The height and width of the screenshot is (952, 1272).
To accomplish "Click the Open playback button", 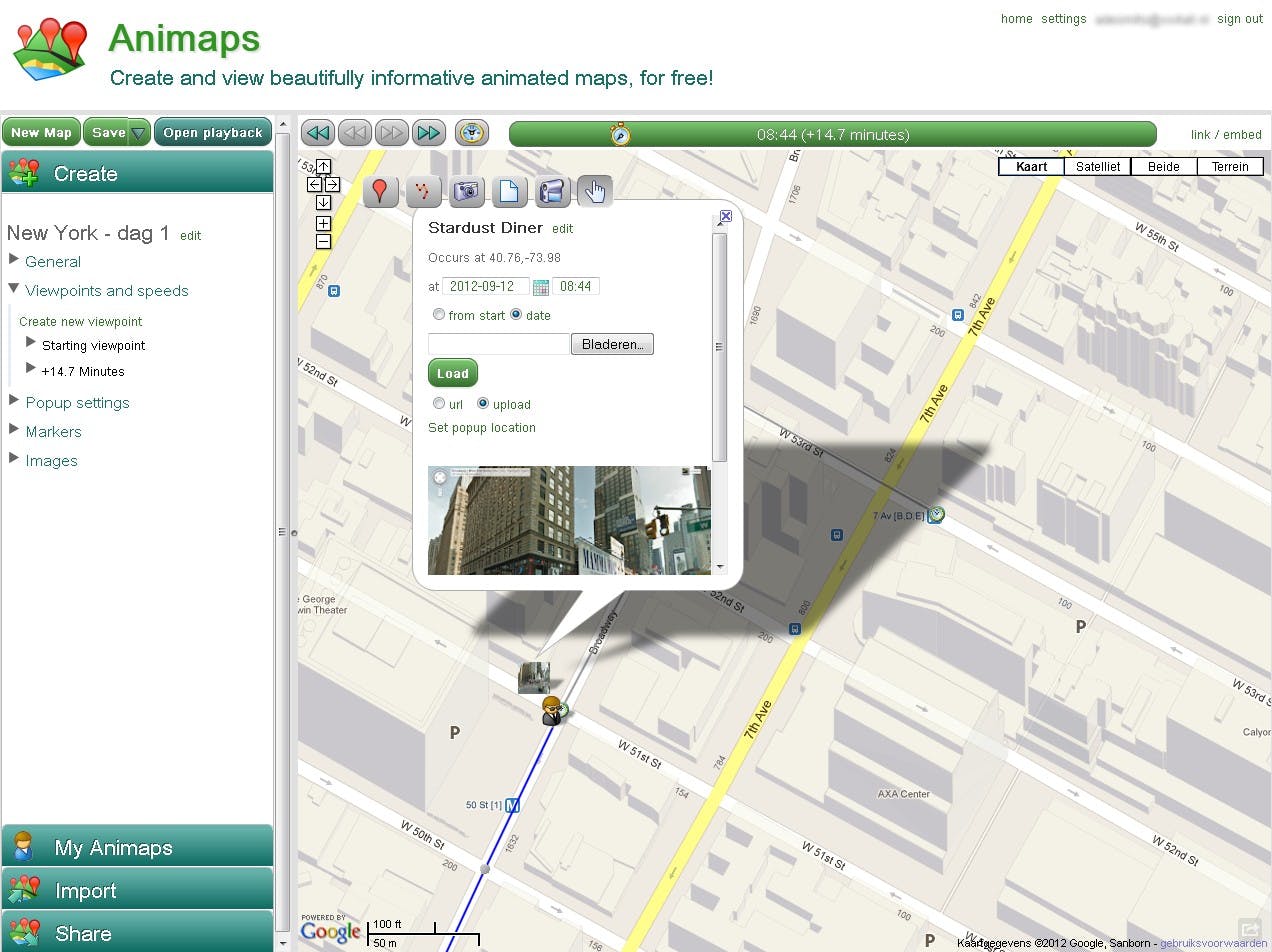I will tap(213, 132).
